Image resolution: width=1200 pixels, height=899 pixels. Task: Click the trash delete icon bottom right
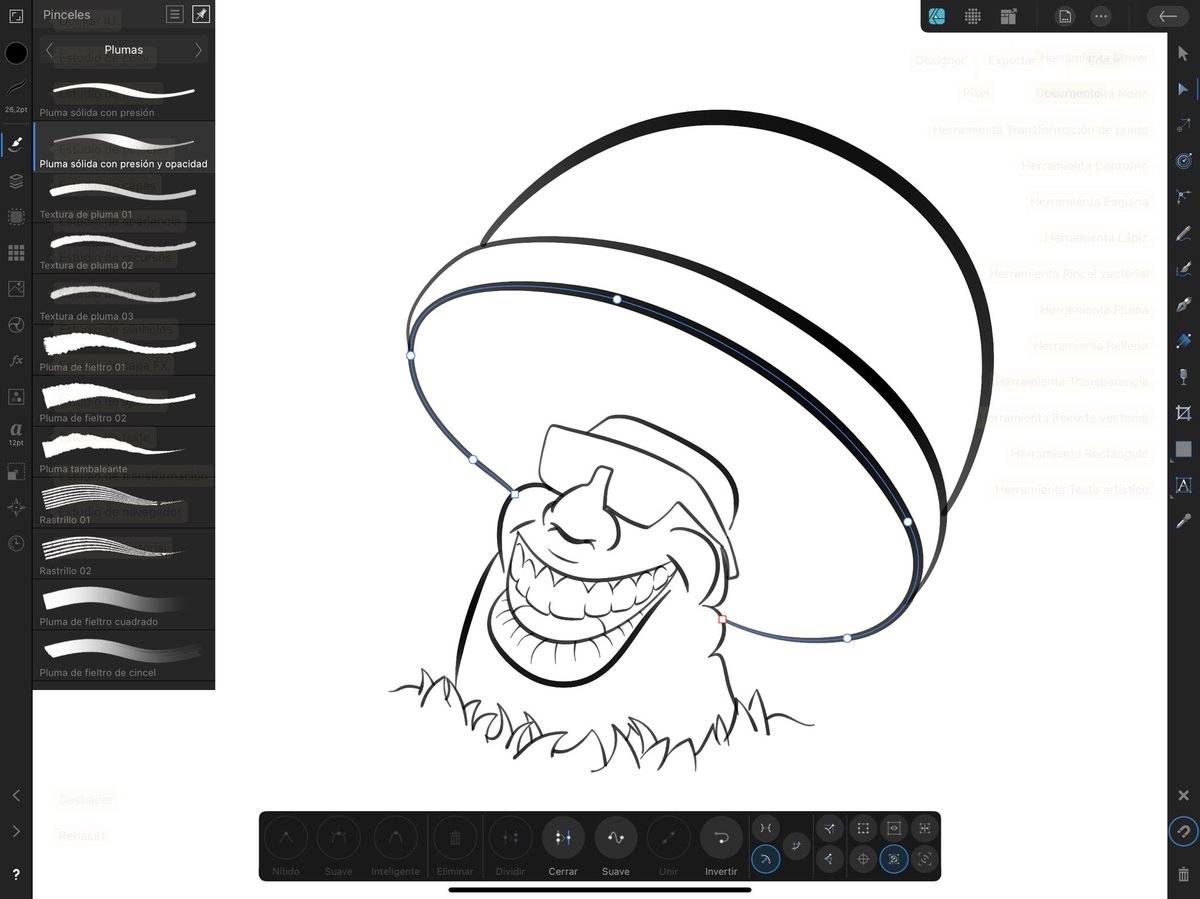pyautogui.click(x=1184, y=874)
